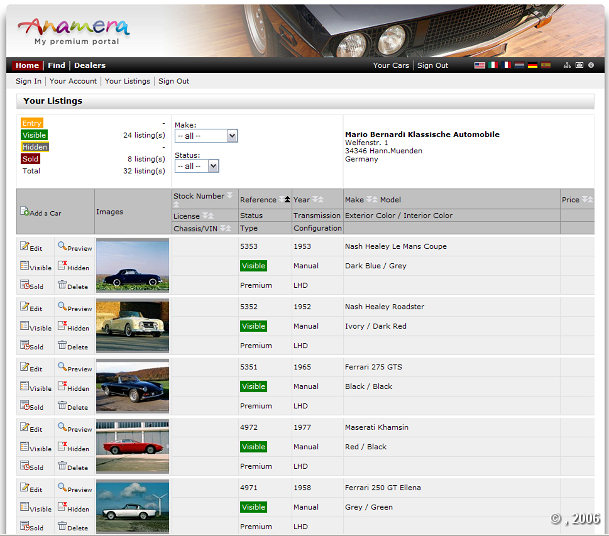Image resolution: width=609 pixels, height=536 pixels.
Task: Choose the Dutch flag icon
Action: [x=519, y=65]
